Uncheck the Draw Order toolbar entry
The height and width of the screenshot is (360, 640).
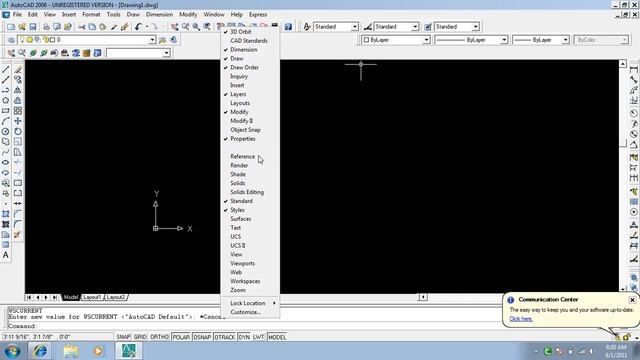250,68
